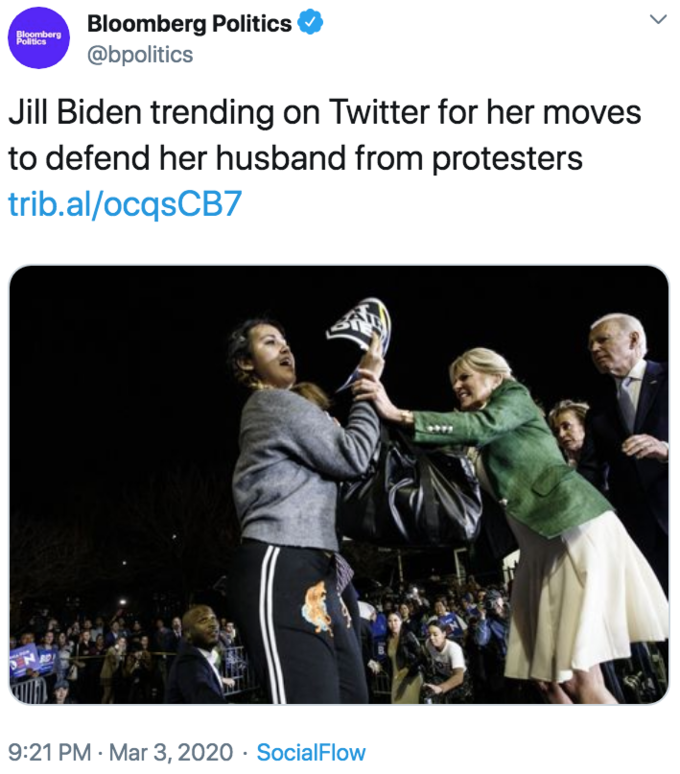Screen dimensions: 680x774
Task: Click the black bag in the photo
Action: click(410, 490)
